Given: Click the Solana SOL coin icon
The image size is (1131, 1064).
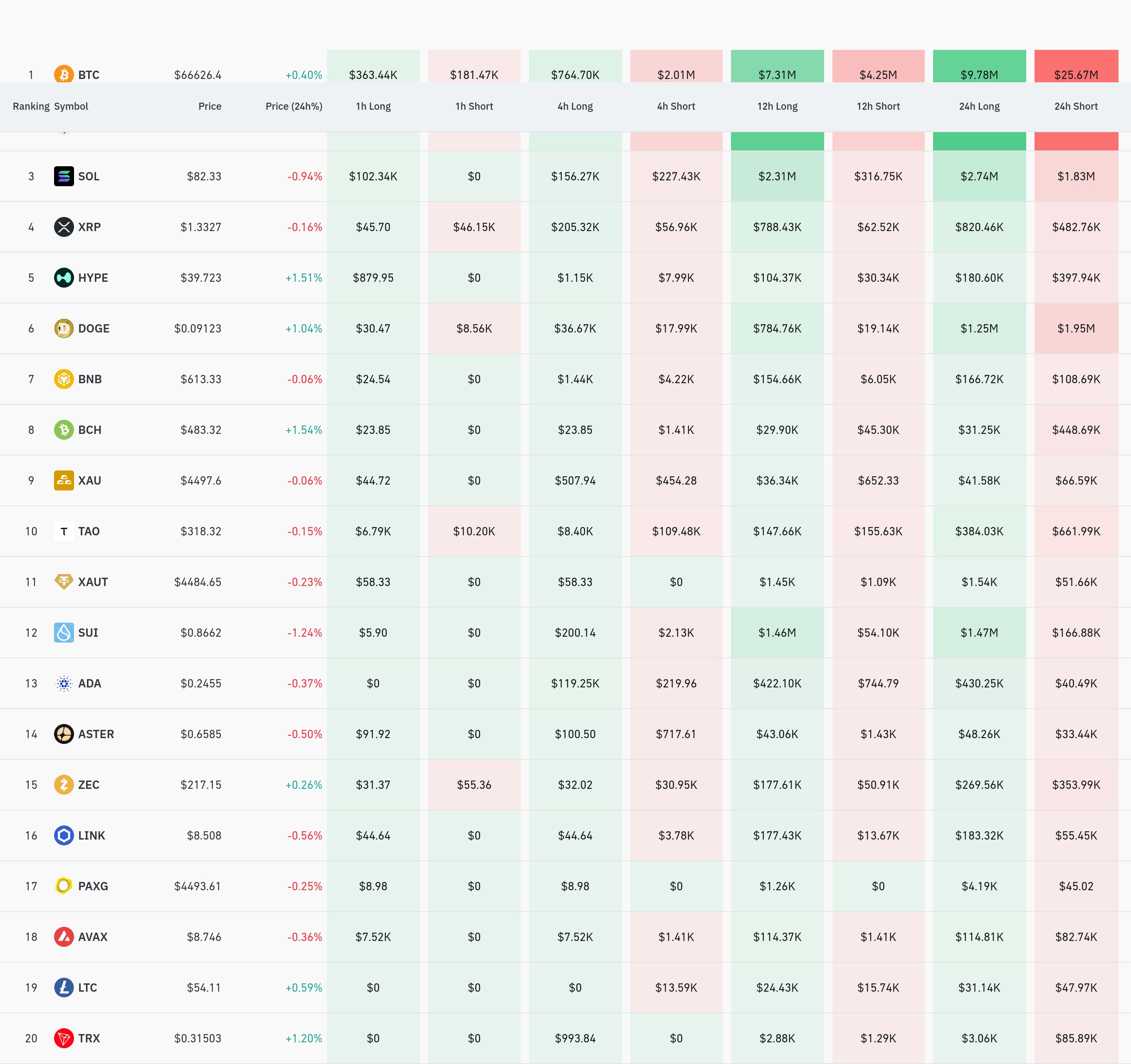Looking at the screenshot, I should [x=64, y=176].
